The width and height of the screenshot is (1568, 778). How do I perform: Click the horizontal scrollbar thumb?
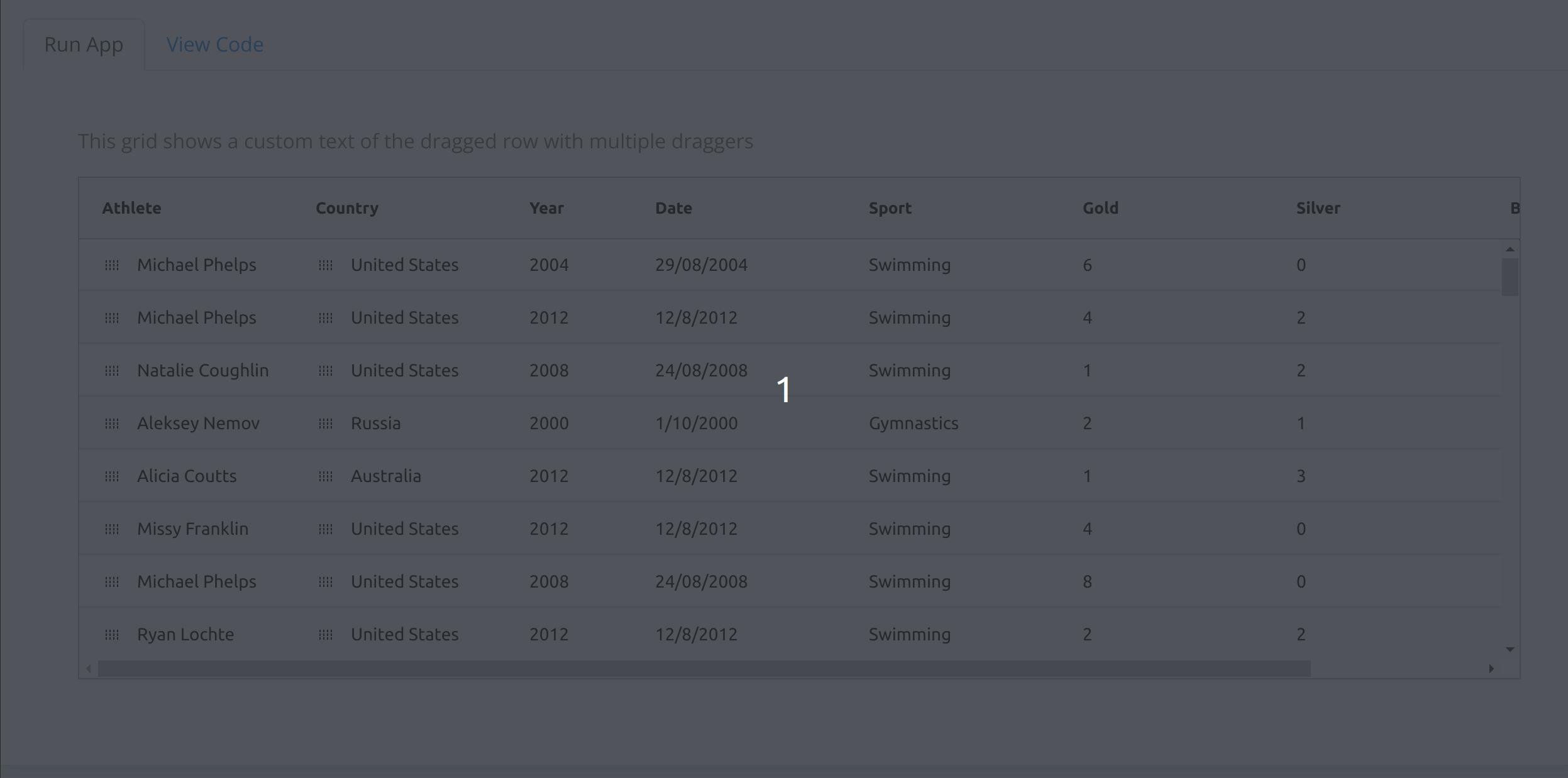tap(704, 669)
